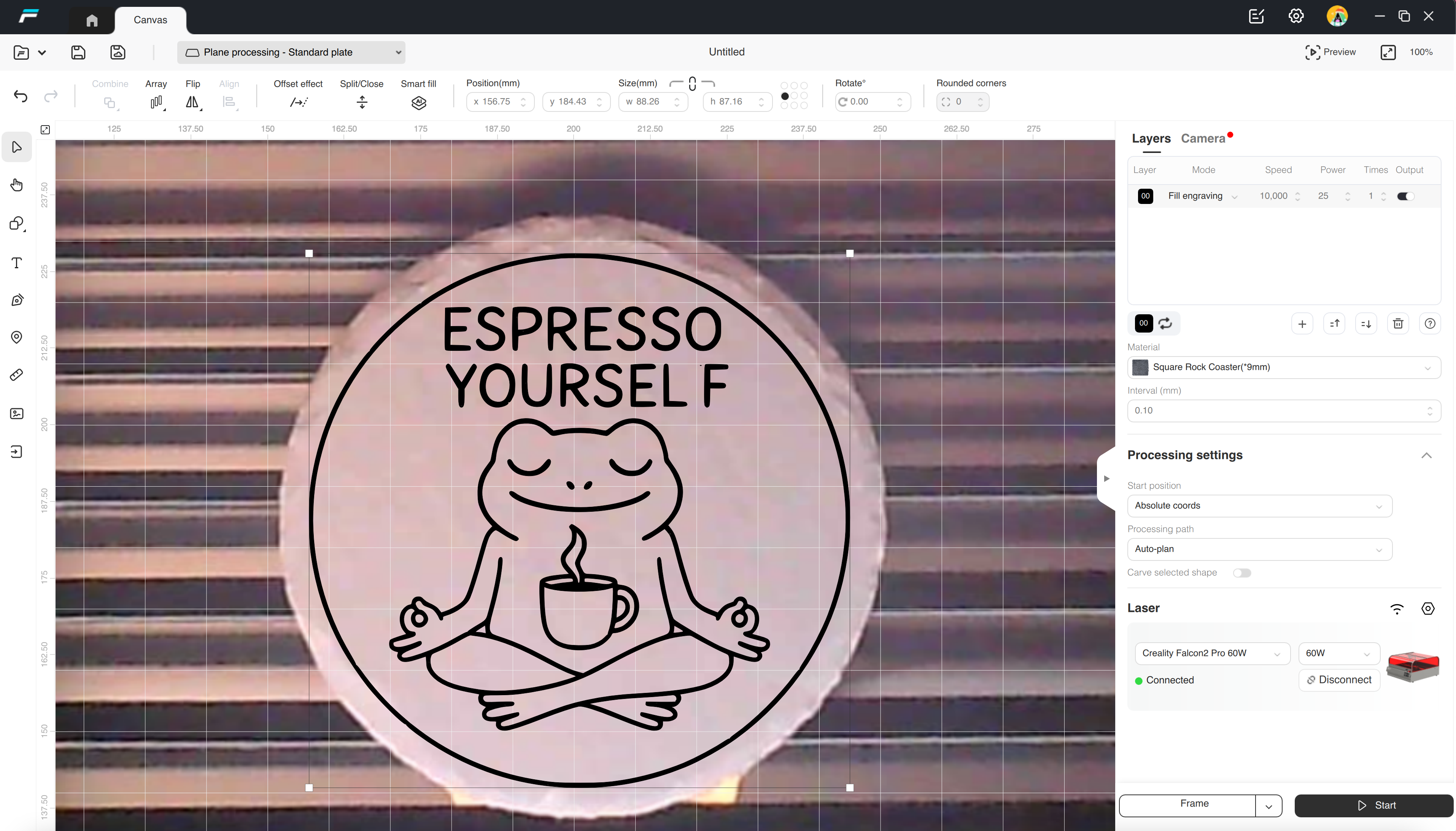This screenshot has height=831, width=1456.
Task: Click the Start button
Action: click(1374, 805)
